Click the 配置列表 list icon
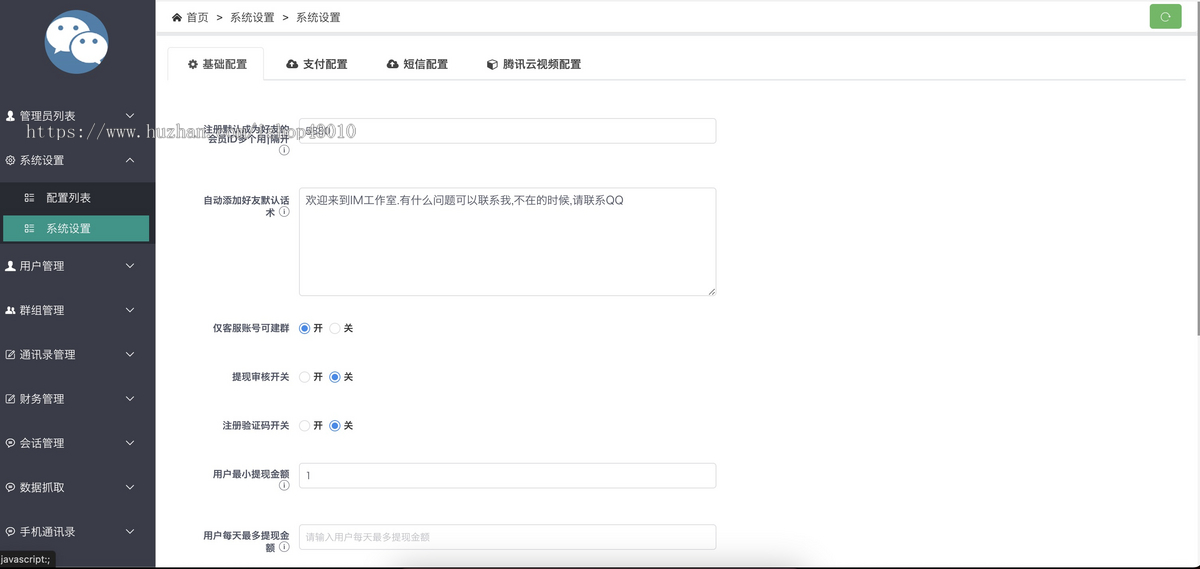This screenshot has width=1200, height=569. (30, 198)
